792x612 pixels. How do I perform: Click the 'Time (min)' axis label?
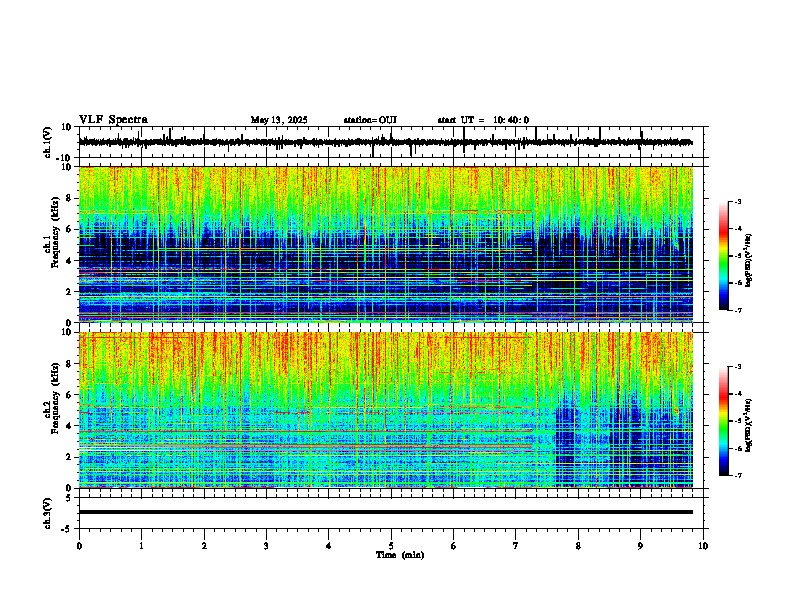point(400,555)
